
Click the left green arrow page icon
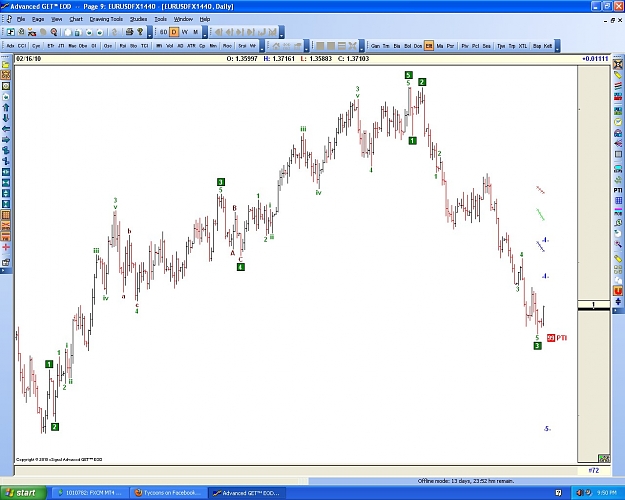pos(89,32)
